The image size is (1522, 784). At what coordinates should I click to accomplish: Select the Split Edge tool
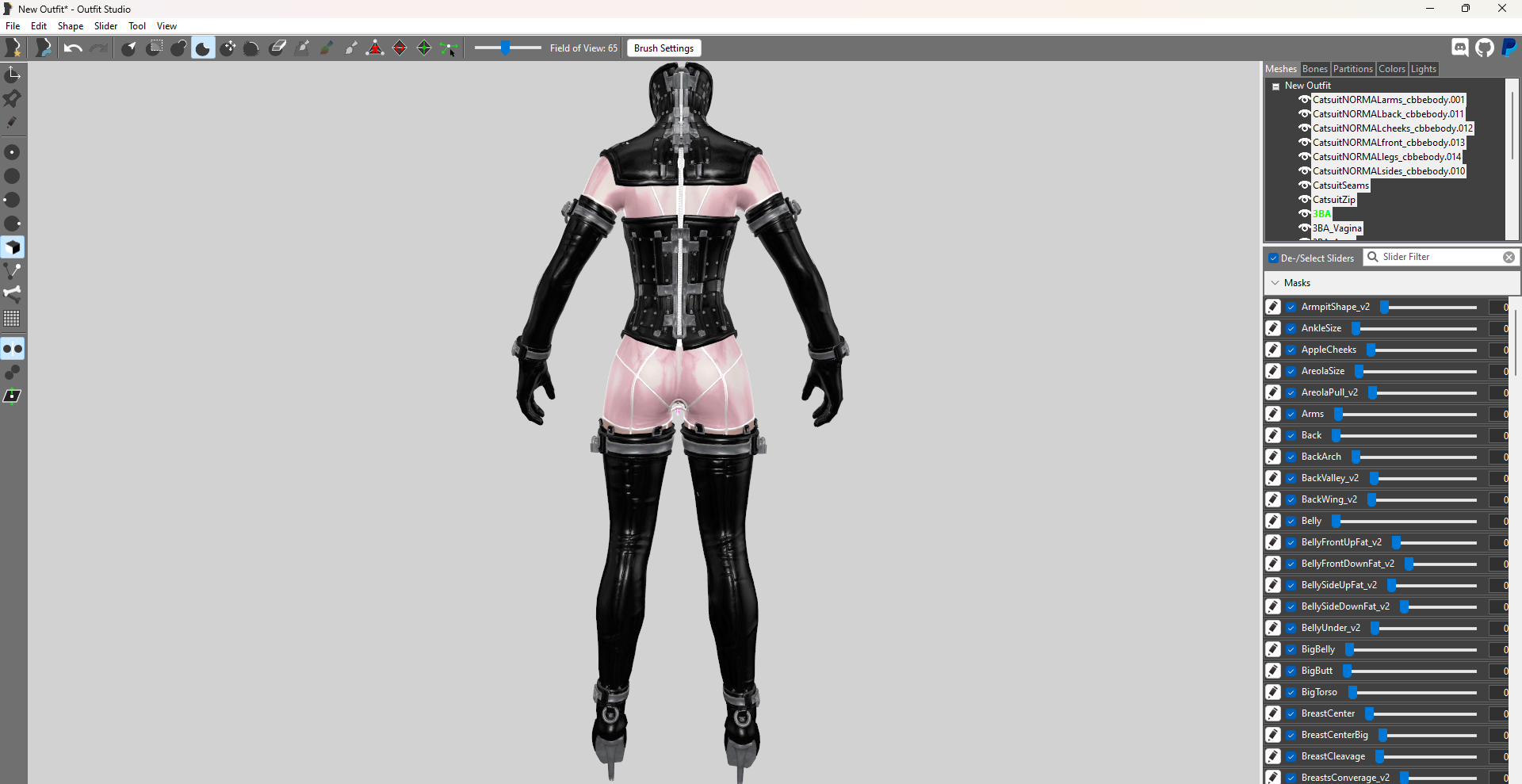424,48
